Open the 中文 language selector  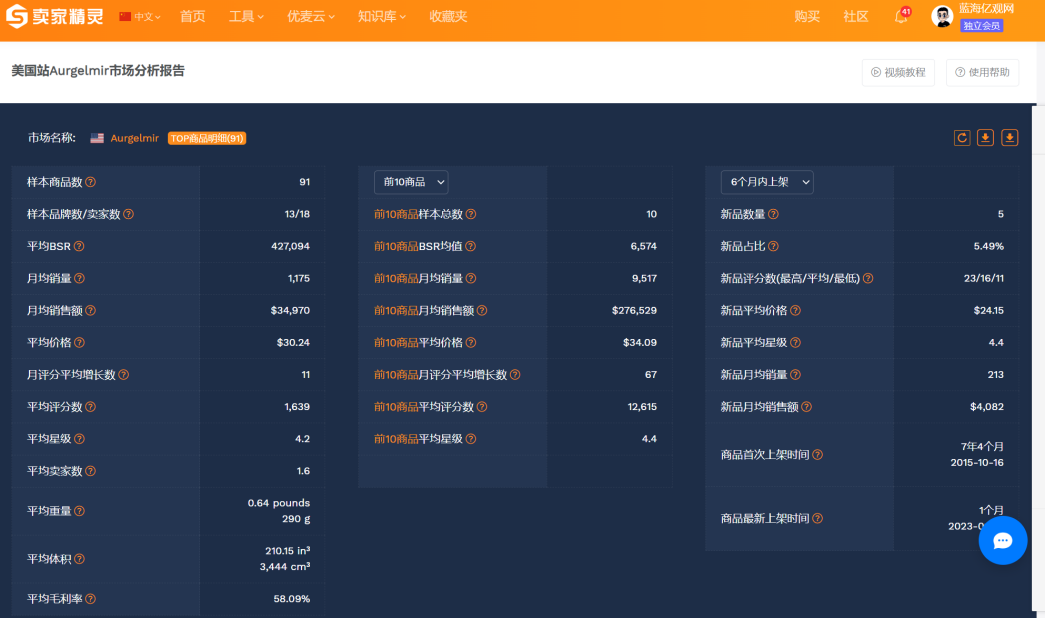(x=140, y=17)
